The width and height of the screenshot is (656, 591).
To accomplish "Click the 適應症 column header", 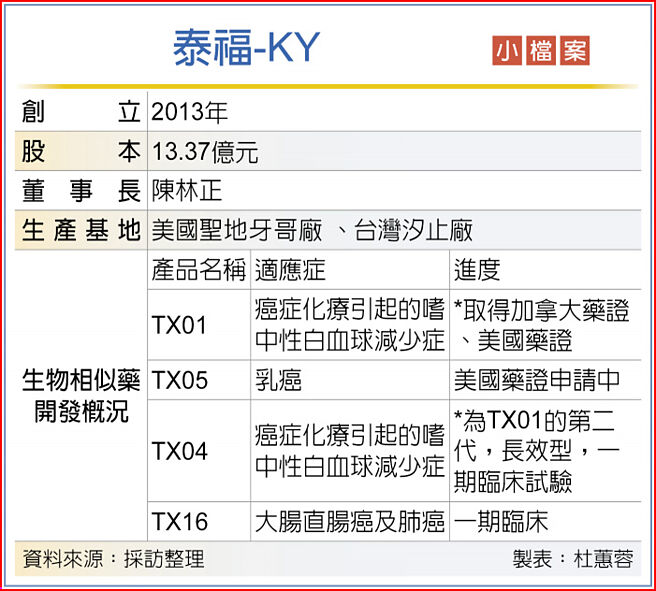I will coord(290,270).
